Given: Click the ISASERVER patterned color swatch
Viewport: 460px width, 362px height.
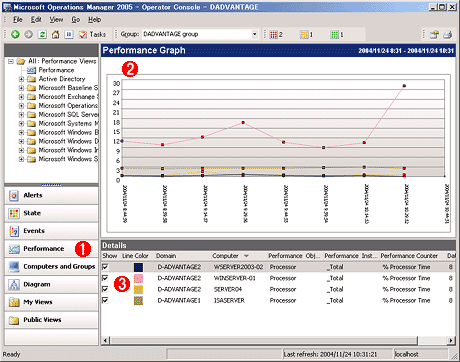Looking at the screenshot, I should [138, 301].
